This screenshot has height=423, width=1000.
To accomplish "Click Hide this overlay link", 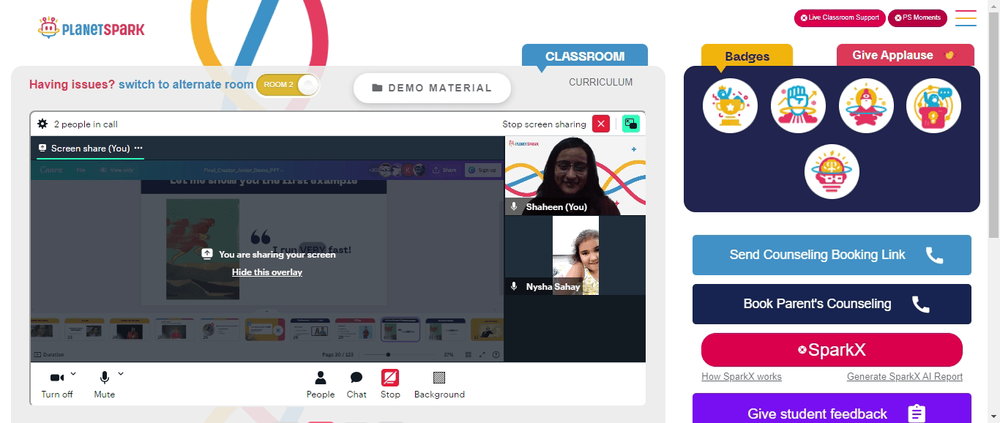I will pyautogui.click(x=267, y=272).
